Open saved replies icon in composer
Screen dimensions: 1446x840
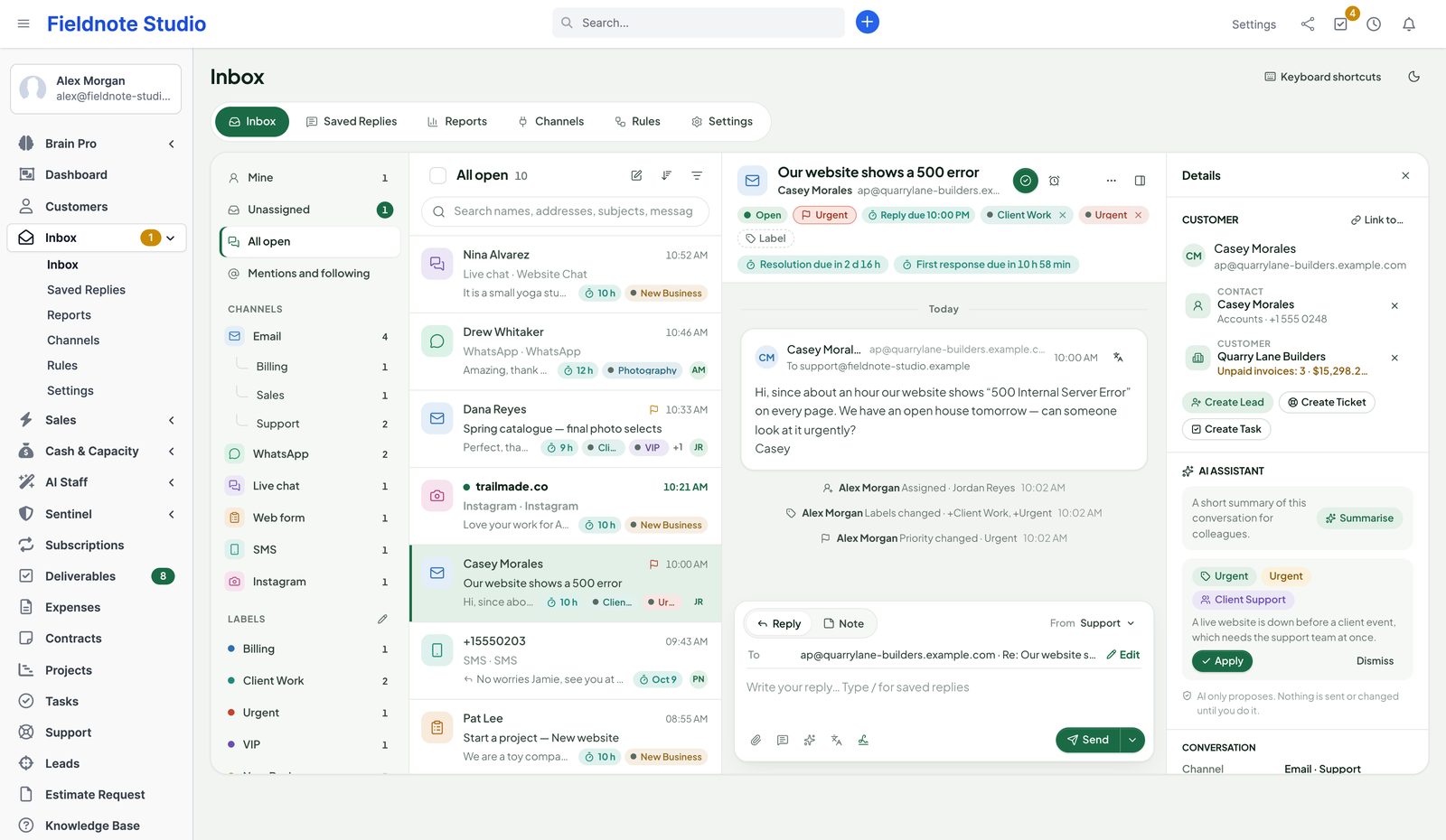tap(783, 740)
